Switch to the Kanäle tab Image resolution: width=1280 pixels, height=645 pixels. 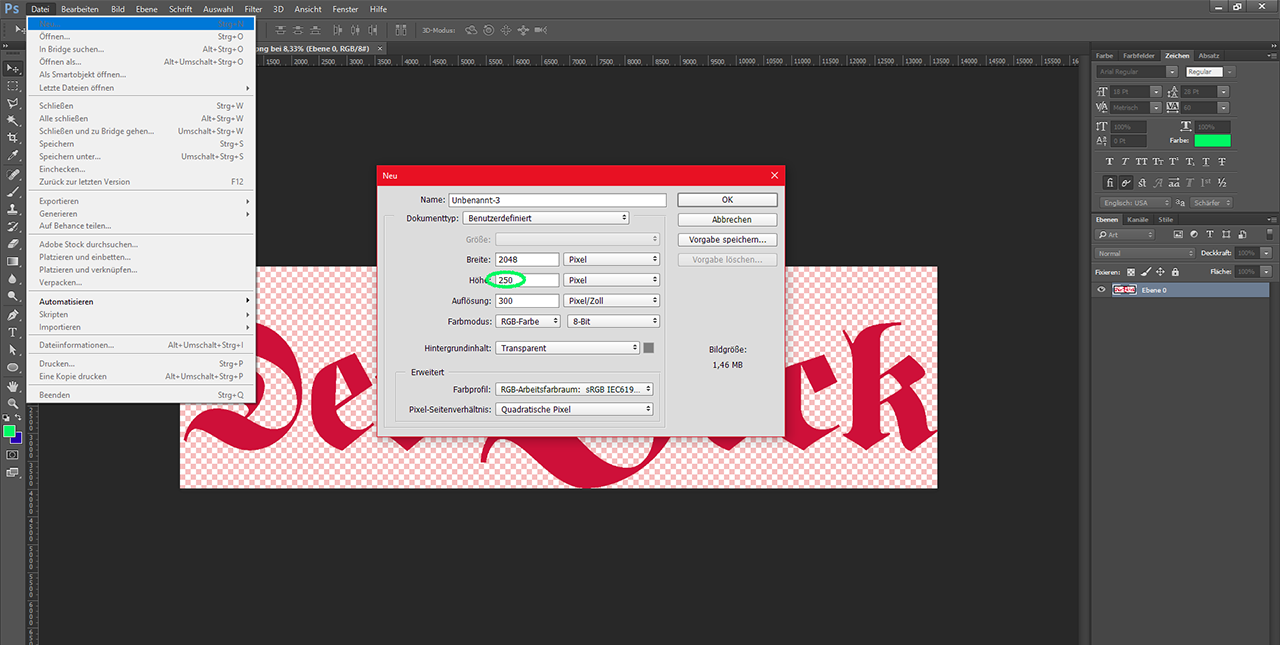(x=1138, y=219)
